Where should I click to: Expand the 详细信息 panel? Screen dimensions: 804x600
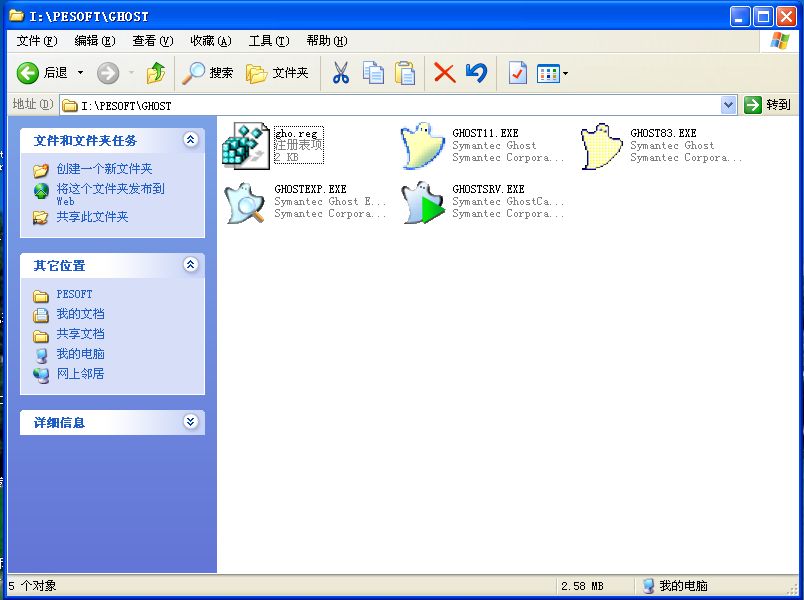pyautogui.click(x=191, y=422)
